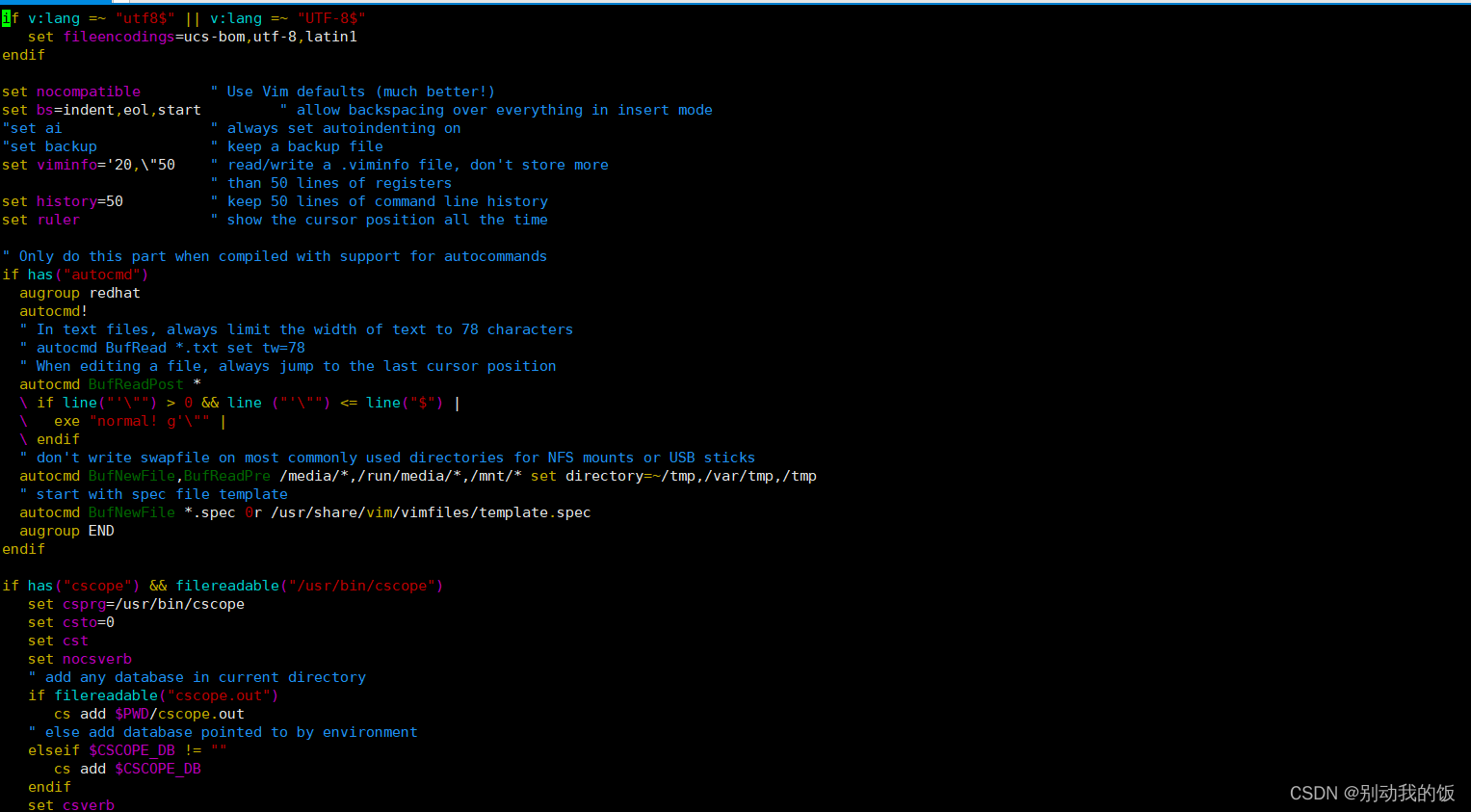
Task: Click 'set csverb' line at bottom
Action: pos(71,805)
